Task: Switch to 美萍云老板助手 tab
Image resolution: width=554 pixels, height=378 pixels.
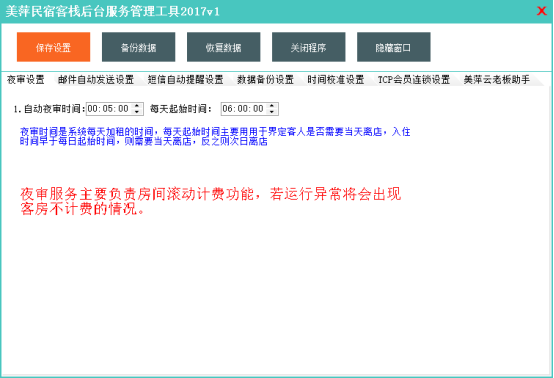Action: point(497,79)
